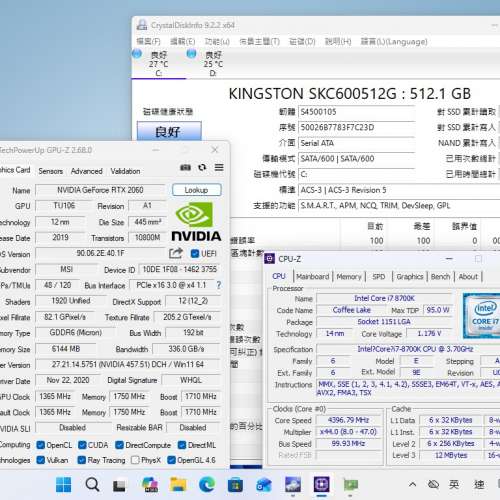This screenshot has height=500, width=500.
Task: Click CrystalDiskInfo firmware field S4500105
Action: [356, 112]
